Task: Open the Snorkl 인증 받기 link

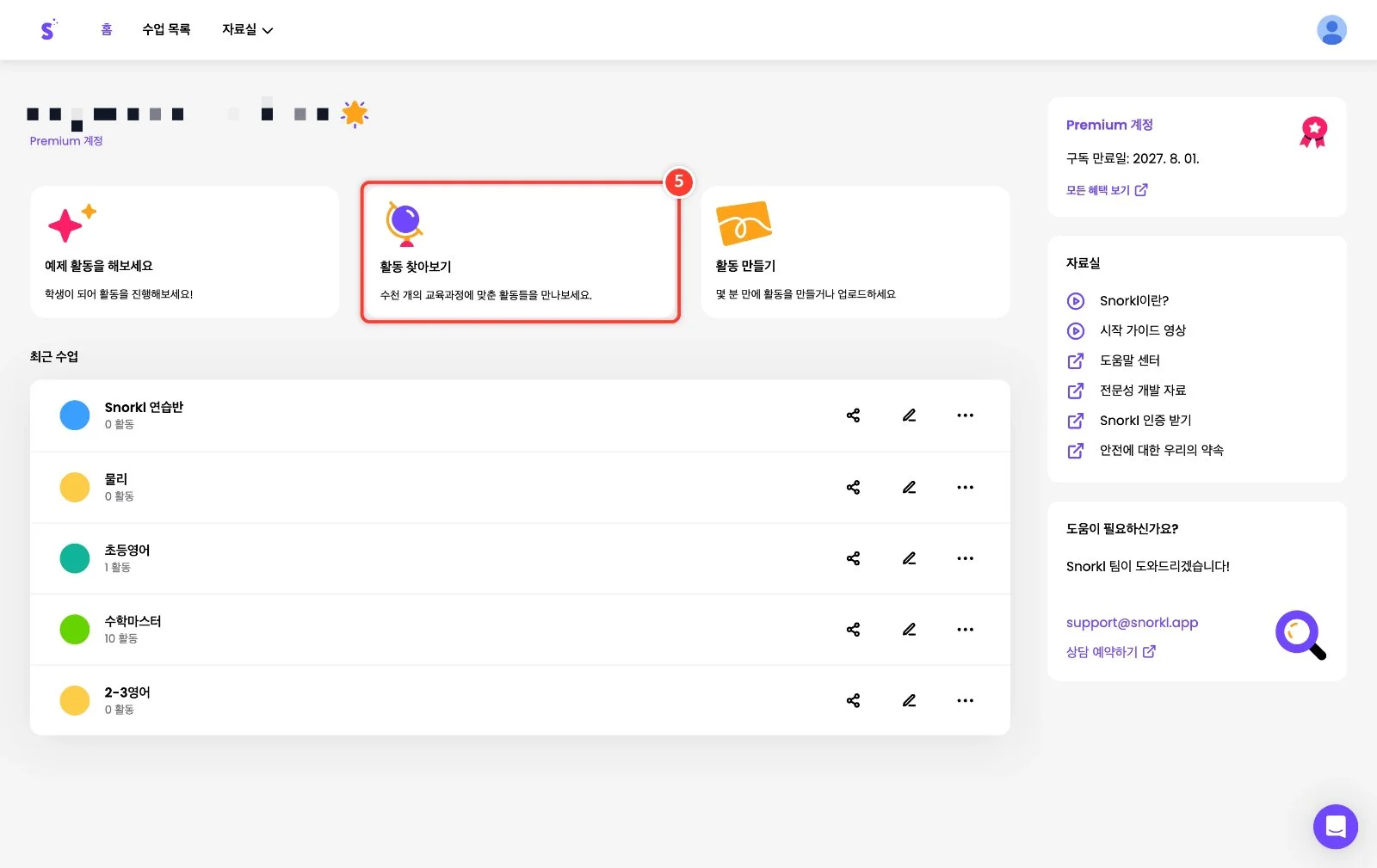Action: click(x=1129, y=421)
